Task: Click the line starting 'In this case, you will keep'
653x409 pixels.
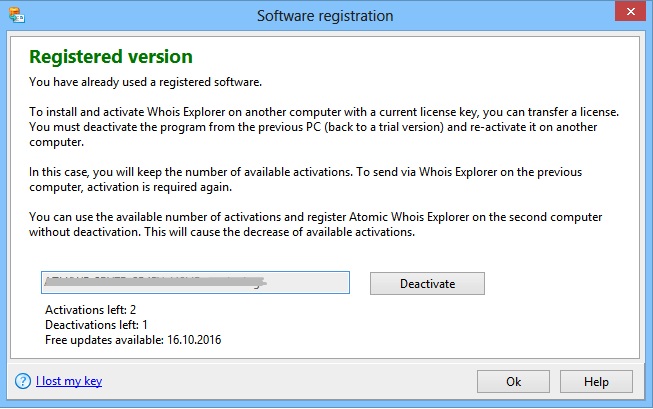Action: click(x=305, y=172)
